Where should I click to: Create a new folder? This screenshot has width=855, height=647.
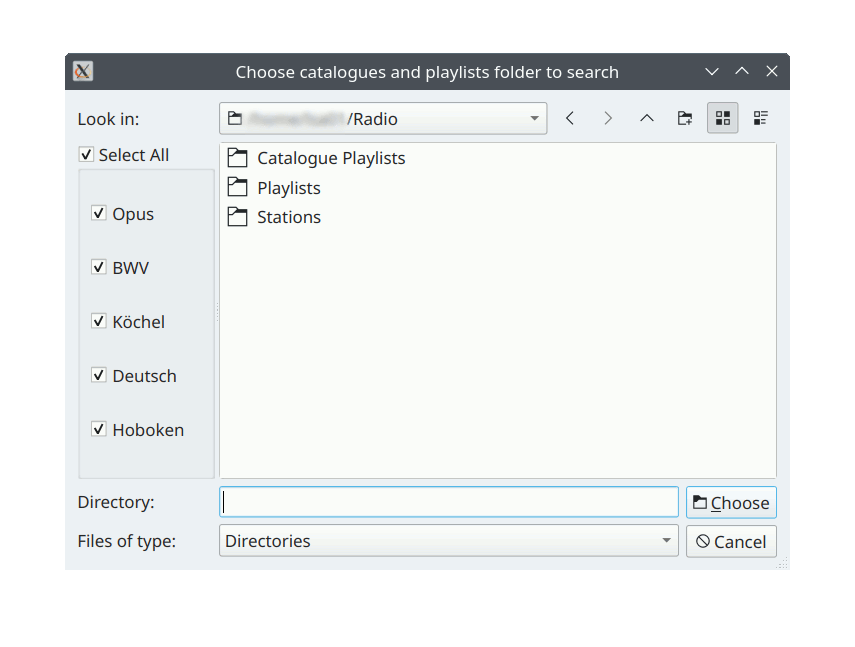(685, 118)
